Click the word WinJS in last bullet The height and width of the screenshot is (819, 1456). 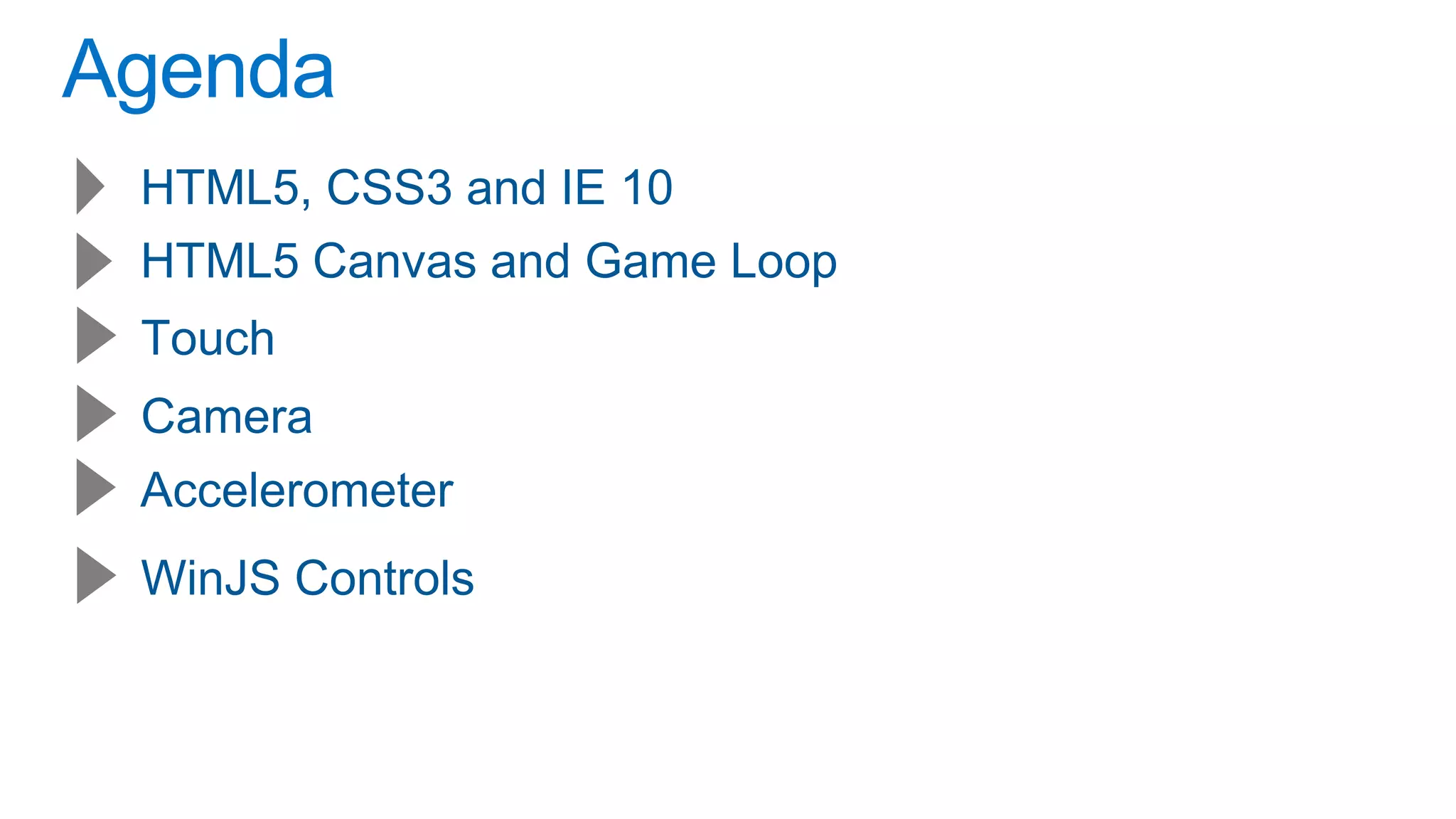[x=210, y=578]
